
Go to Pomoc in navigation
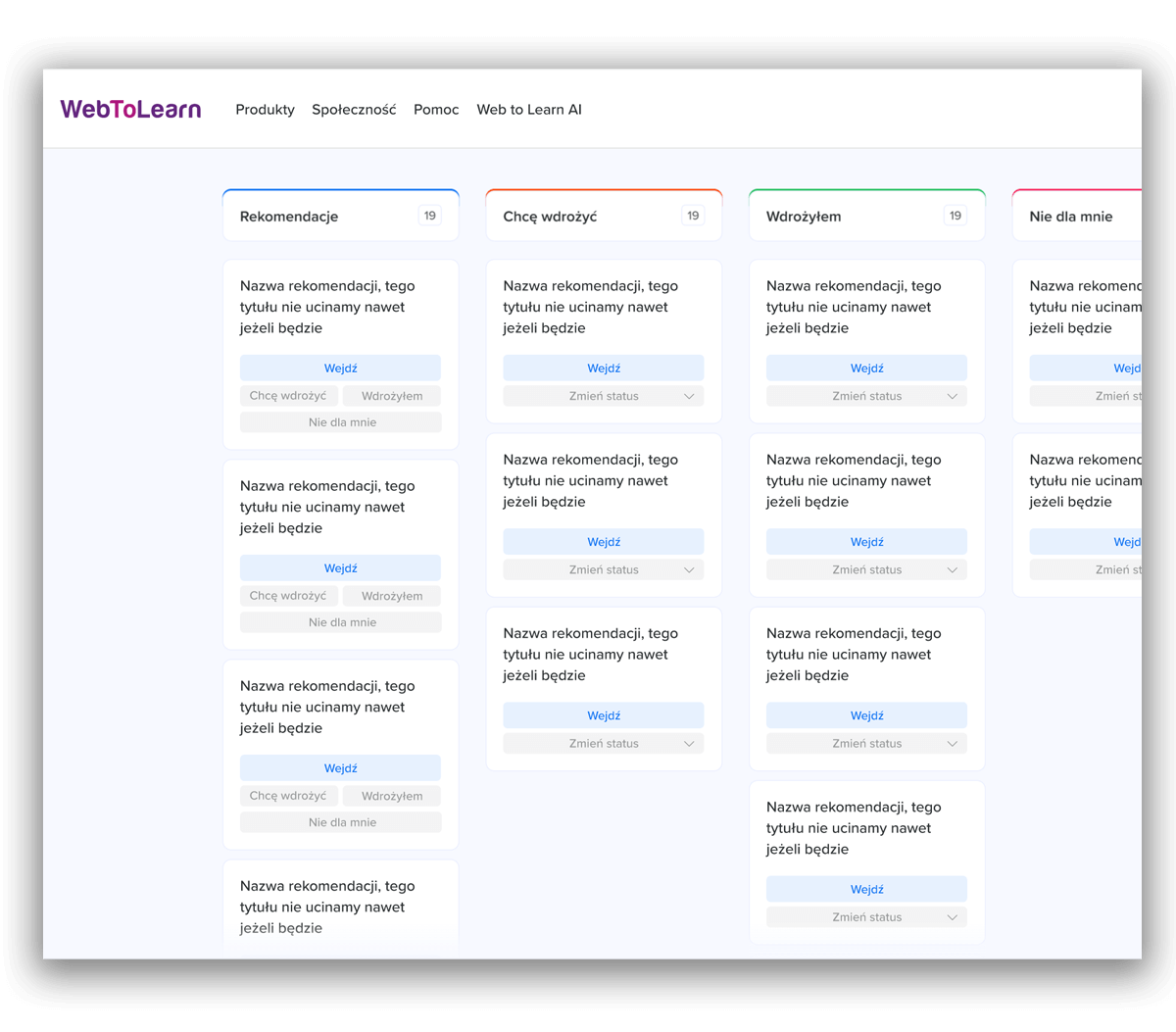[x=436, y=110]
